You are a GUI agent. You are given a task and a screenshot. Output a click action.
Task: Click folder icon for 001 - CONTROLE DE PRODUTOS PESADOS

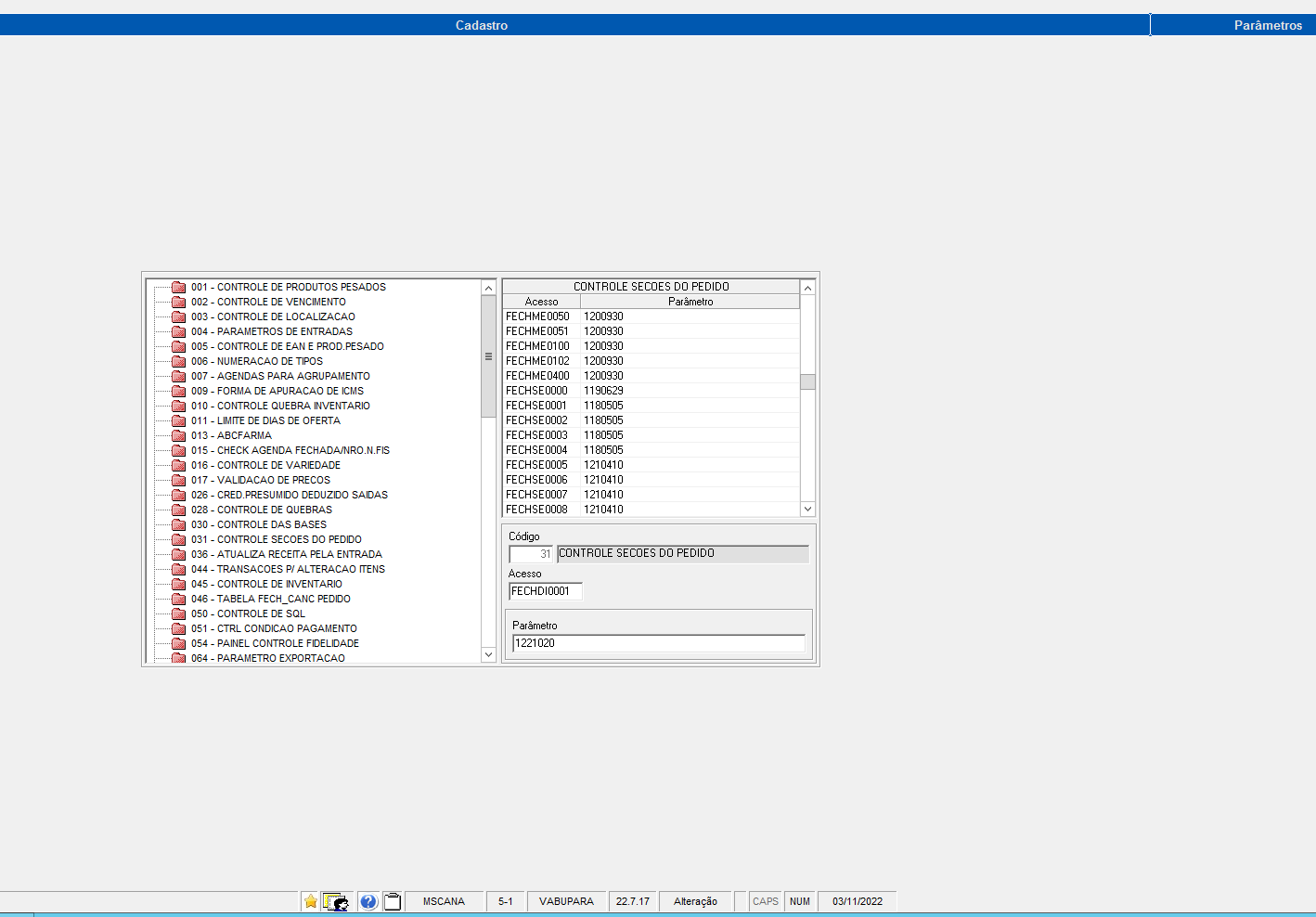(179, 287)
